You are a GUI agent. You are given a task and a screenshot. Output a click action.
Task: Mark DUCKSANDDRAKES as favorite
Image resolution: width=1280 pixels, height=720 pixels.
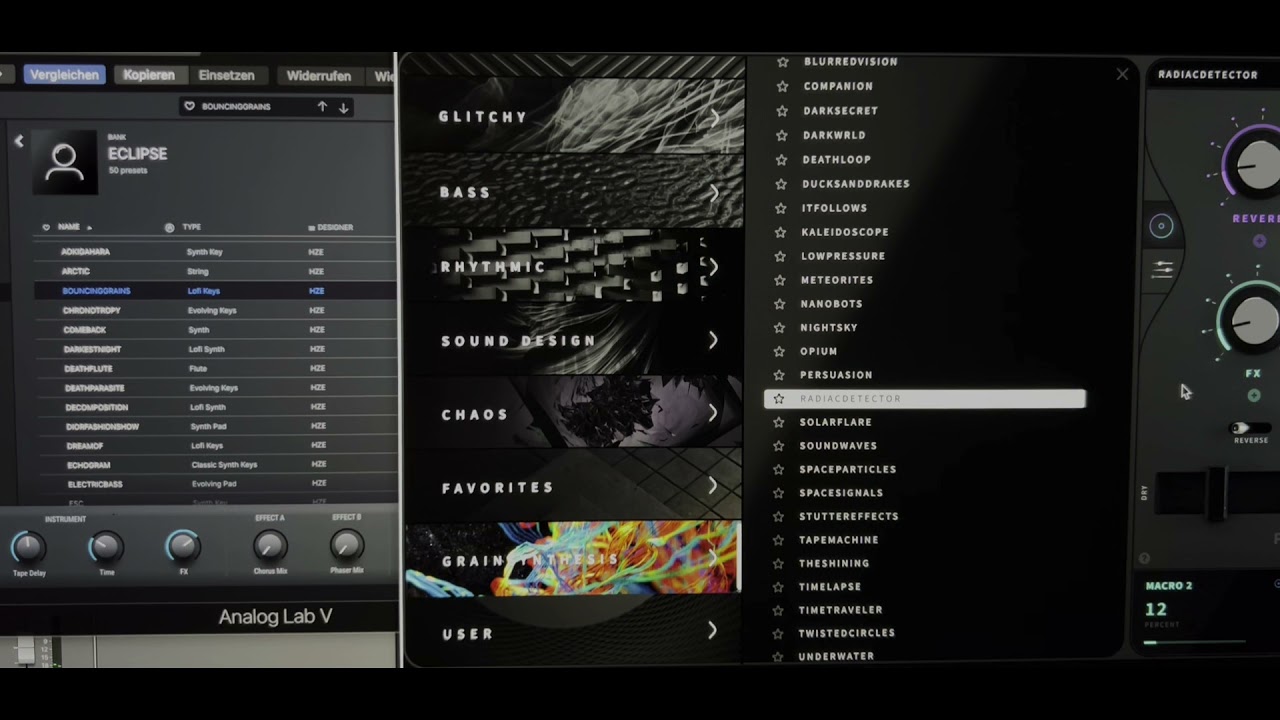tap(782, 184)
